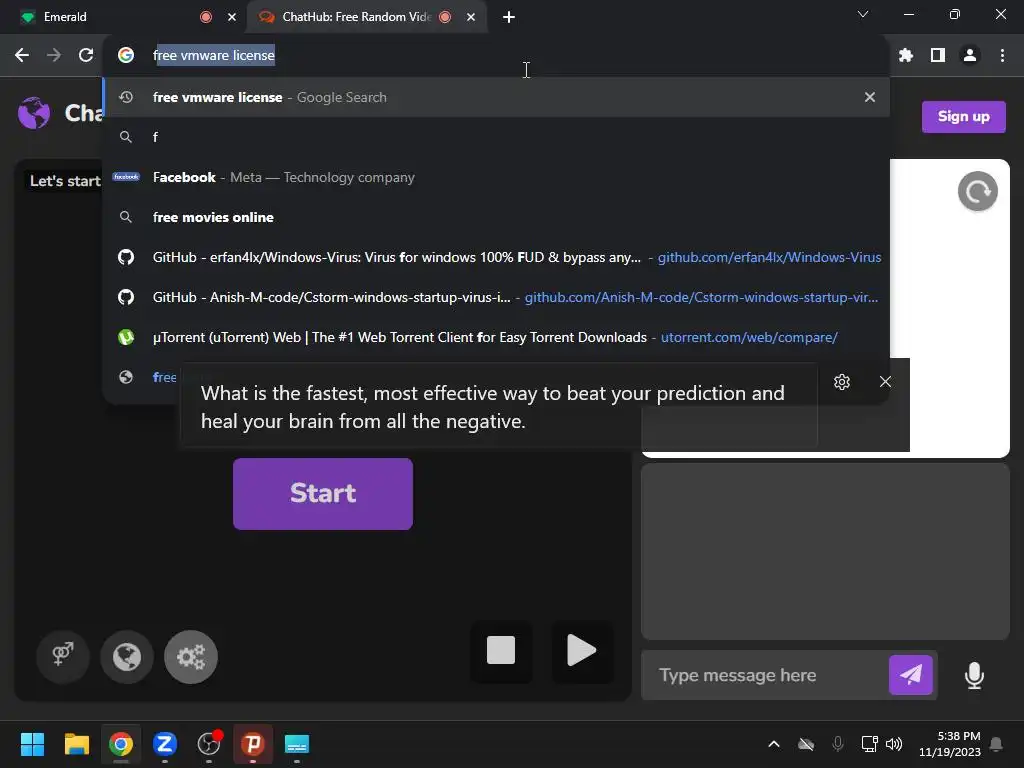Click the refresh circle icon in chat panel
This screenshot has width=1024, height=768.
point(977,191)
